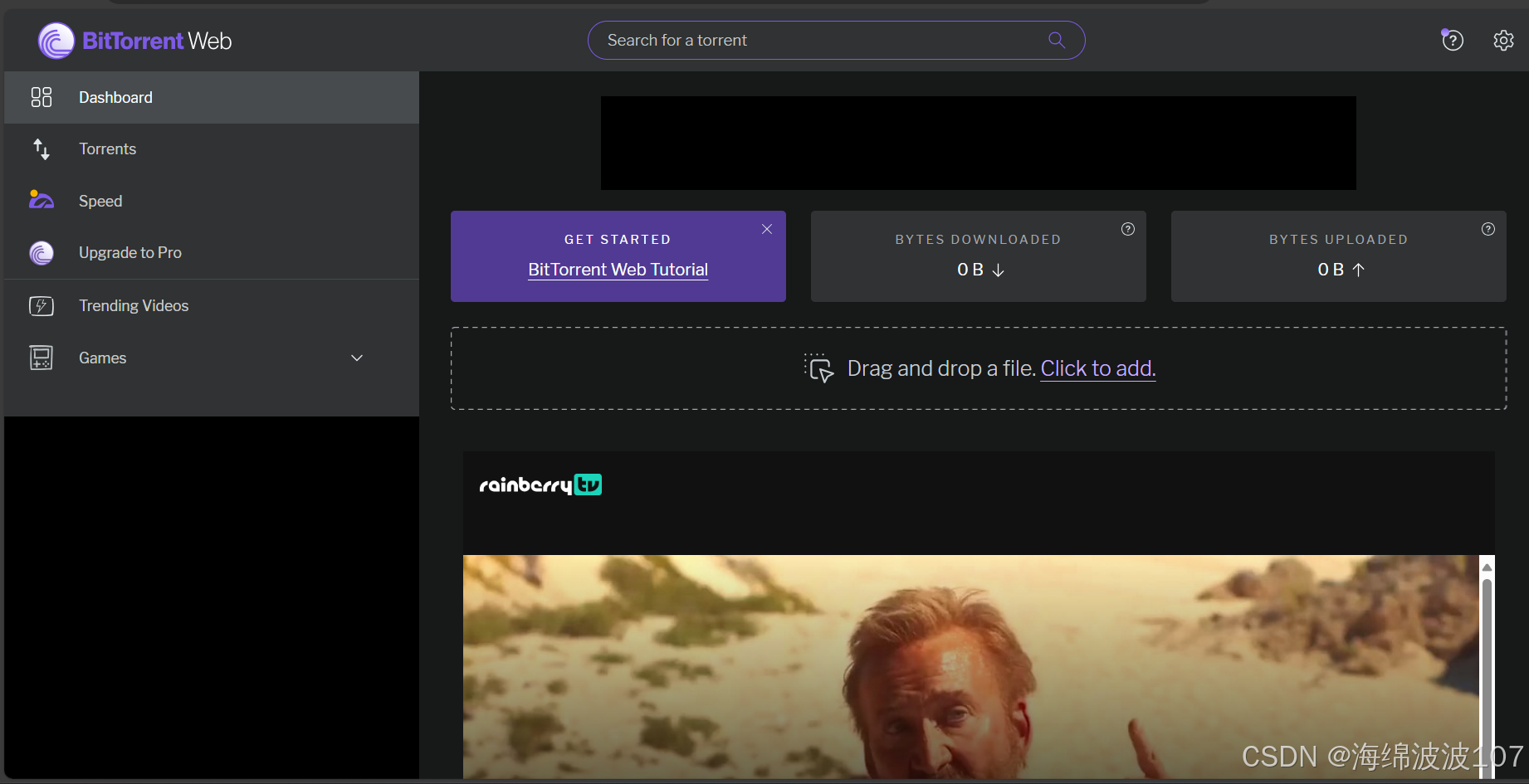Open Trending Videos
The image size is (1529, 784).
click(x=212, y=305)
